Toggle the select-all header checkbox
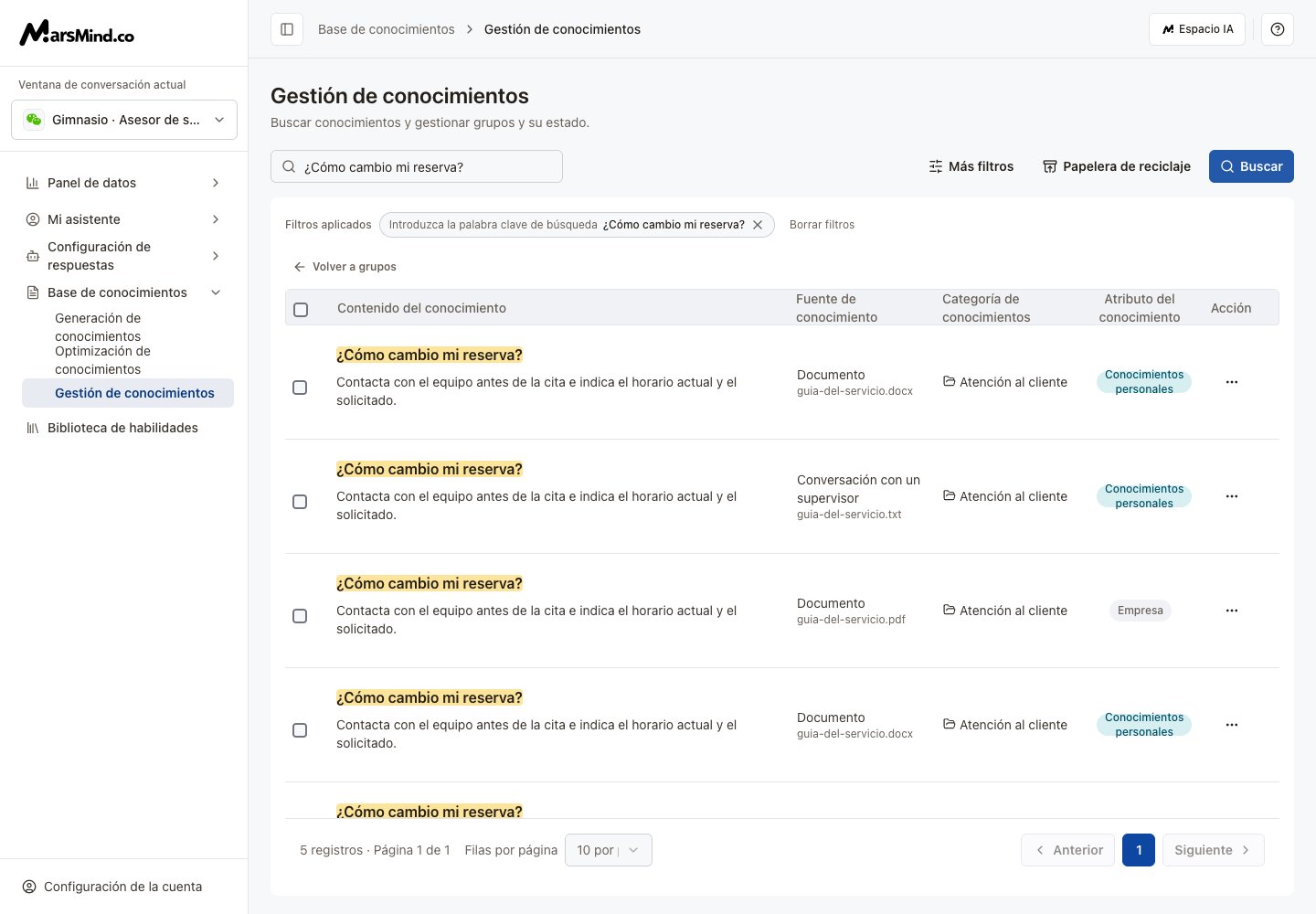Image resolution: width=1316 pixels, height=914 pixels. 301,310
